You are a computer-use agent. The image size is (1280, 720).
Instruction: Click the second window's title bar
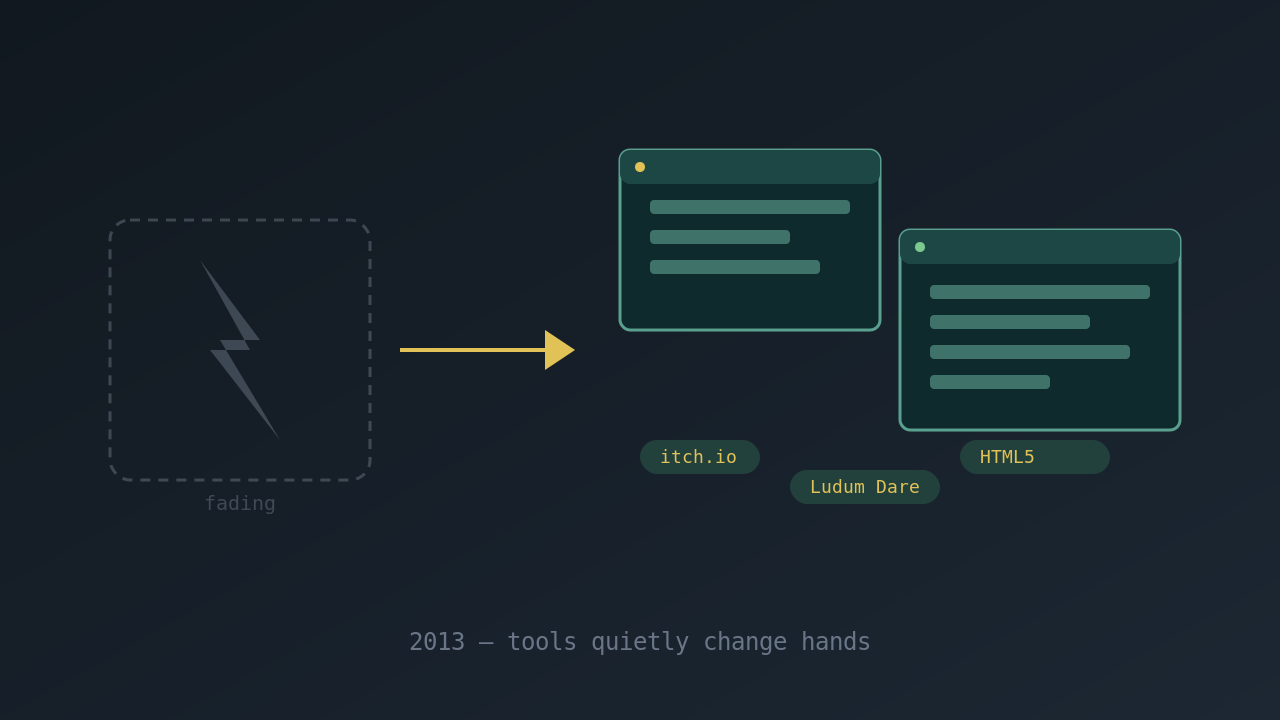(x=1040, y=247)
